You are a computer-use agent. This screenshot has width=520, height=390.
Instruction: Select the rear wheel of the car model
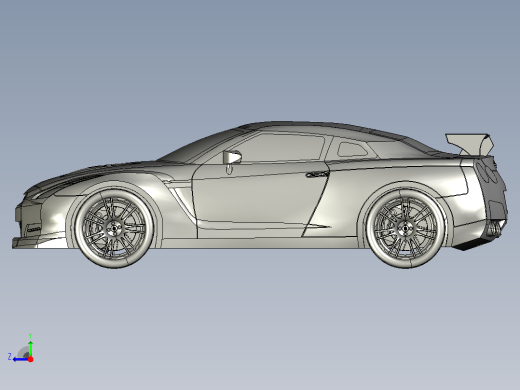point(406,229)
